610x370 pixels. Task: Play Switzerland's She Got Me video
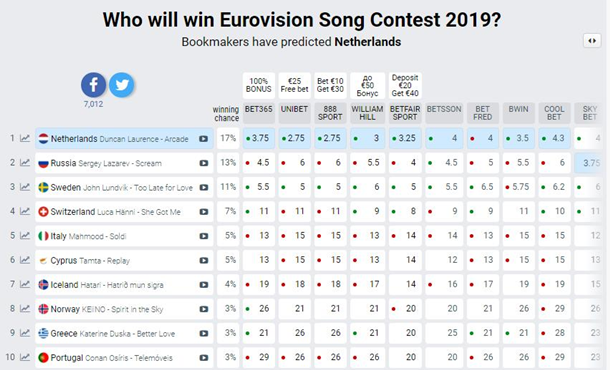point(203,212)
